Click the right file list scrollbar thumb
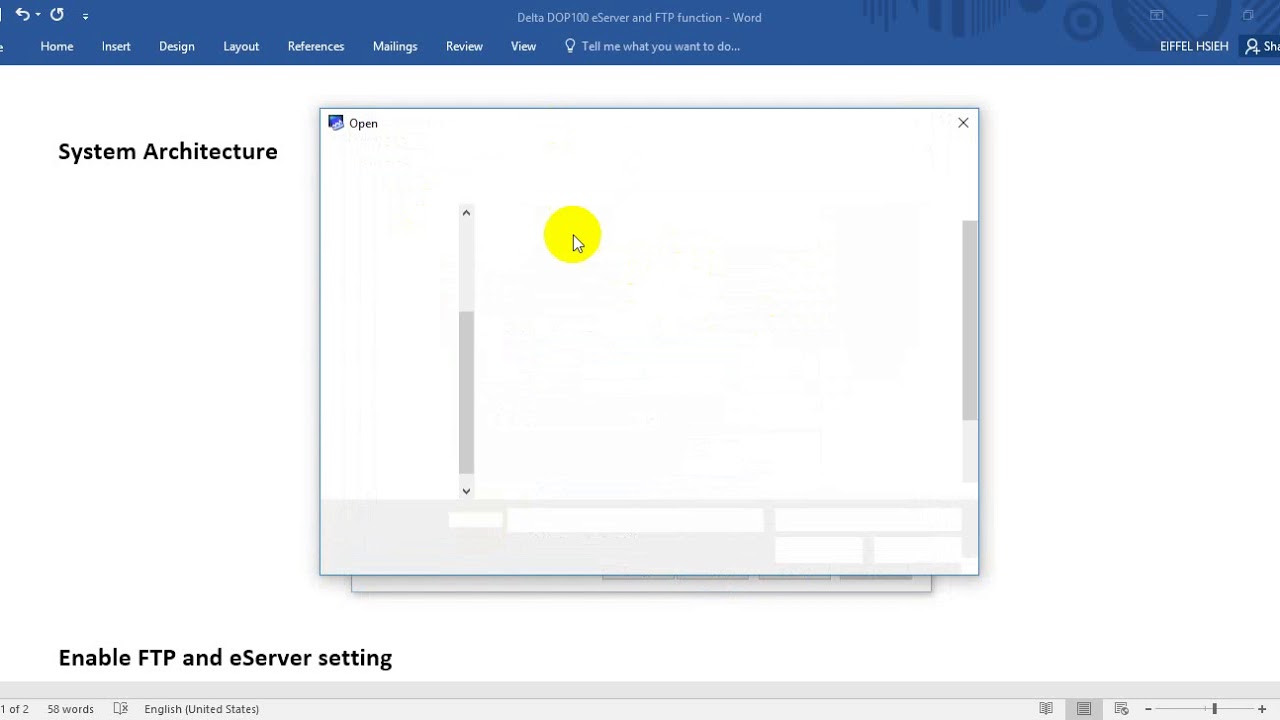Screen dimensions: 1280x720 click(x=969, y=320)
